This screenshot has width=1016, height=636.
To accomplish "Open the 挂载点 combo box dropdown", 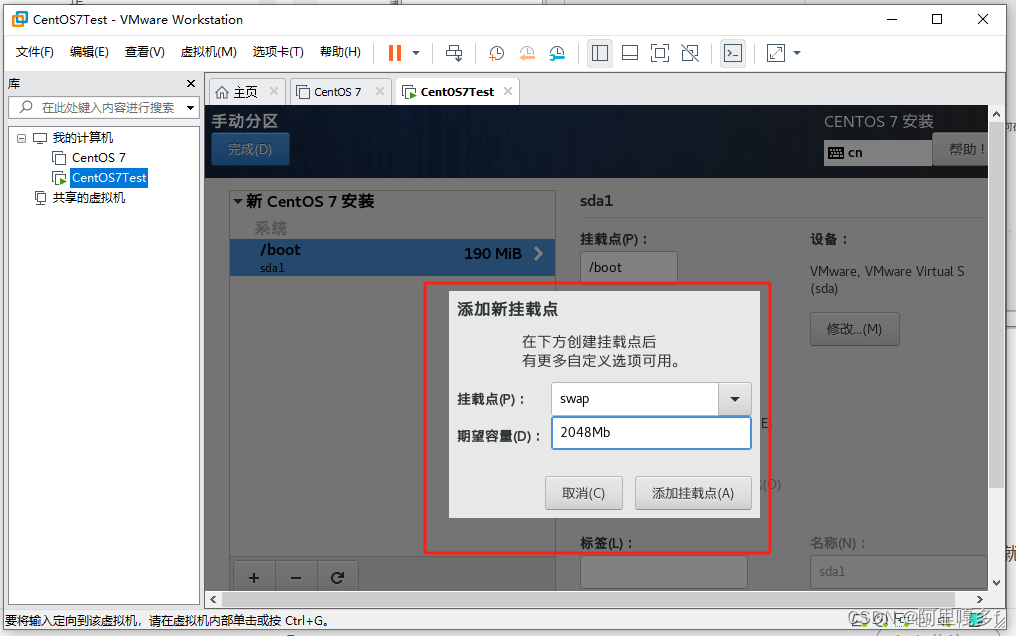I will (735, 399).
